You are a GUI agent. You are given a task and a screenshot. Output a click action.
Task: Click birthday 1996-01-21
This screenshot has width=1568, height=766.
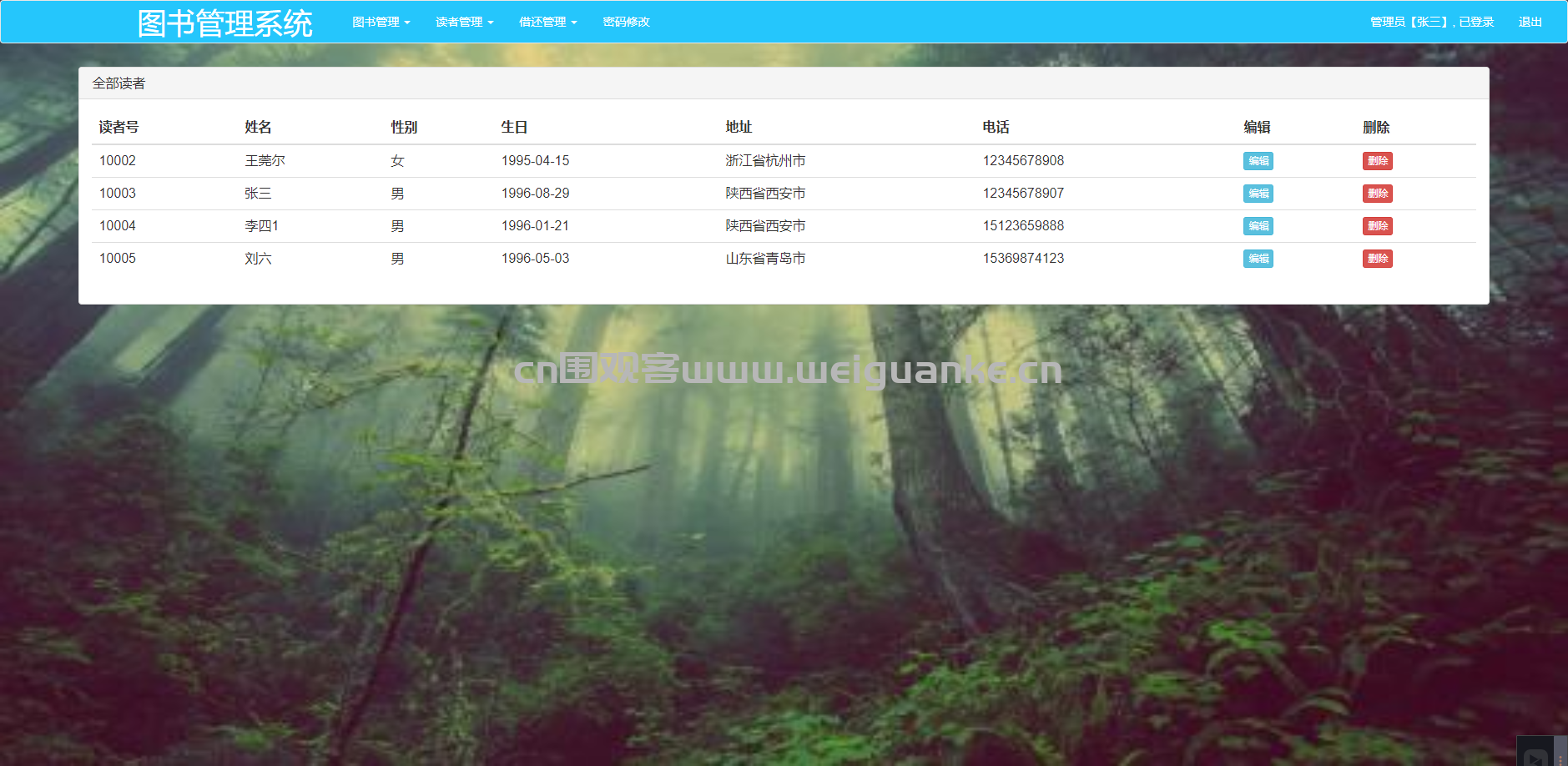pos(535,226)
